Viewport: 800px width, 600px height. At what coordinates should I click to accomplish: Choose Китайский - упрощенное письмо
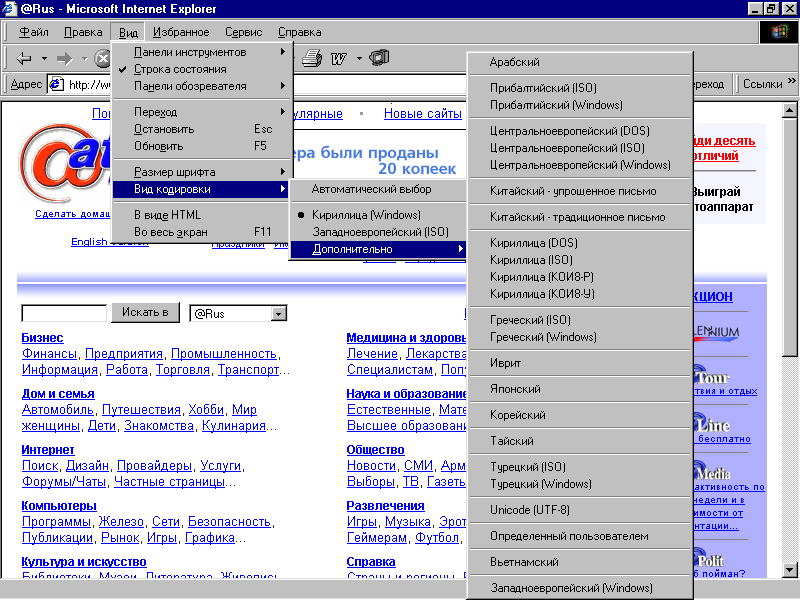580,191
